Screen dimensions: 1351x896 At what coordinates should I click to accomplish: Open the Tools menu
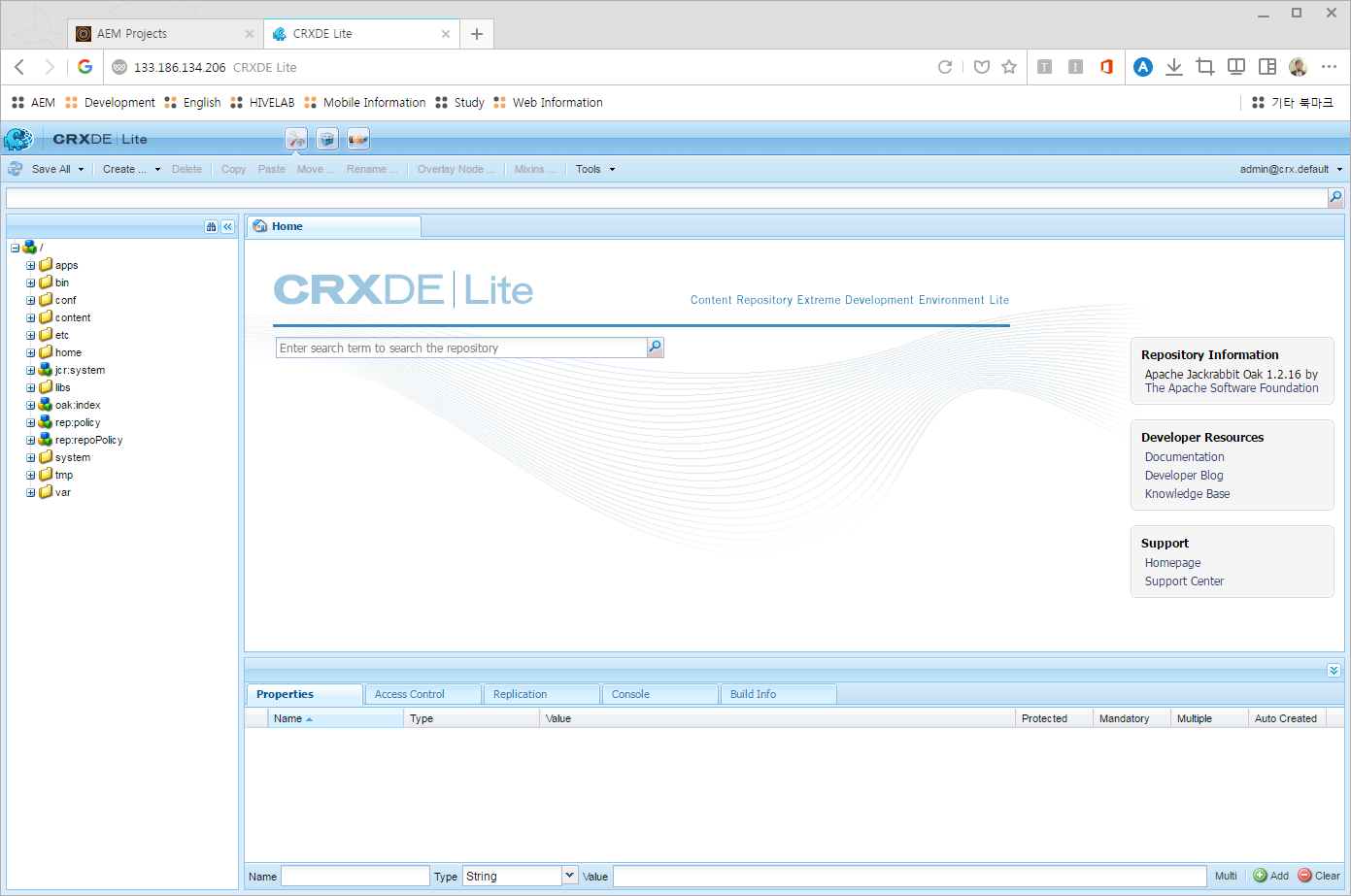[594, 169]
